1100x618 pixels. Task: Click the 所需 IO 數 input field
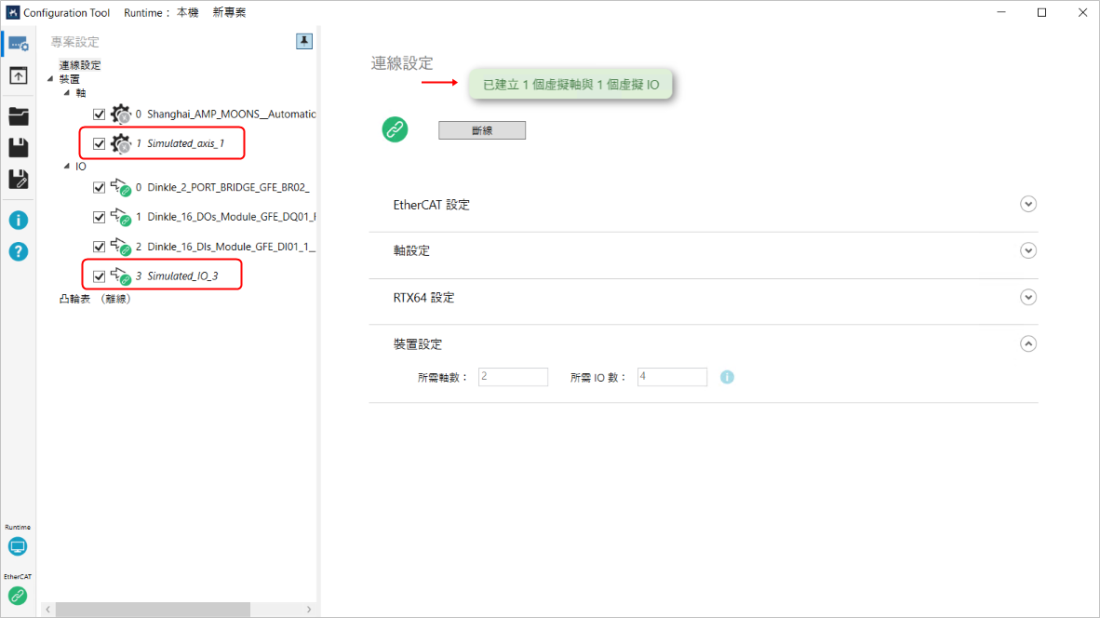point(672,377)
